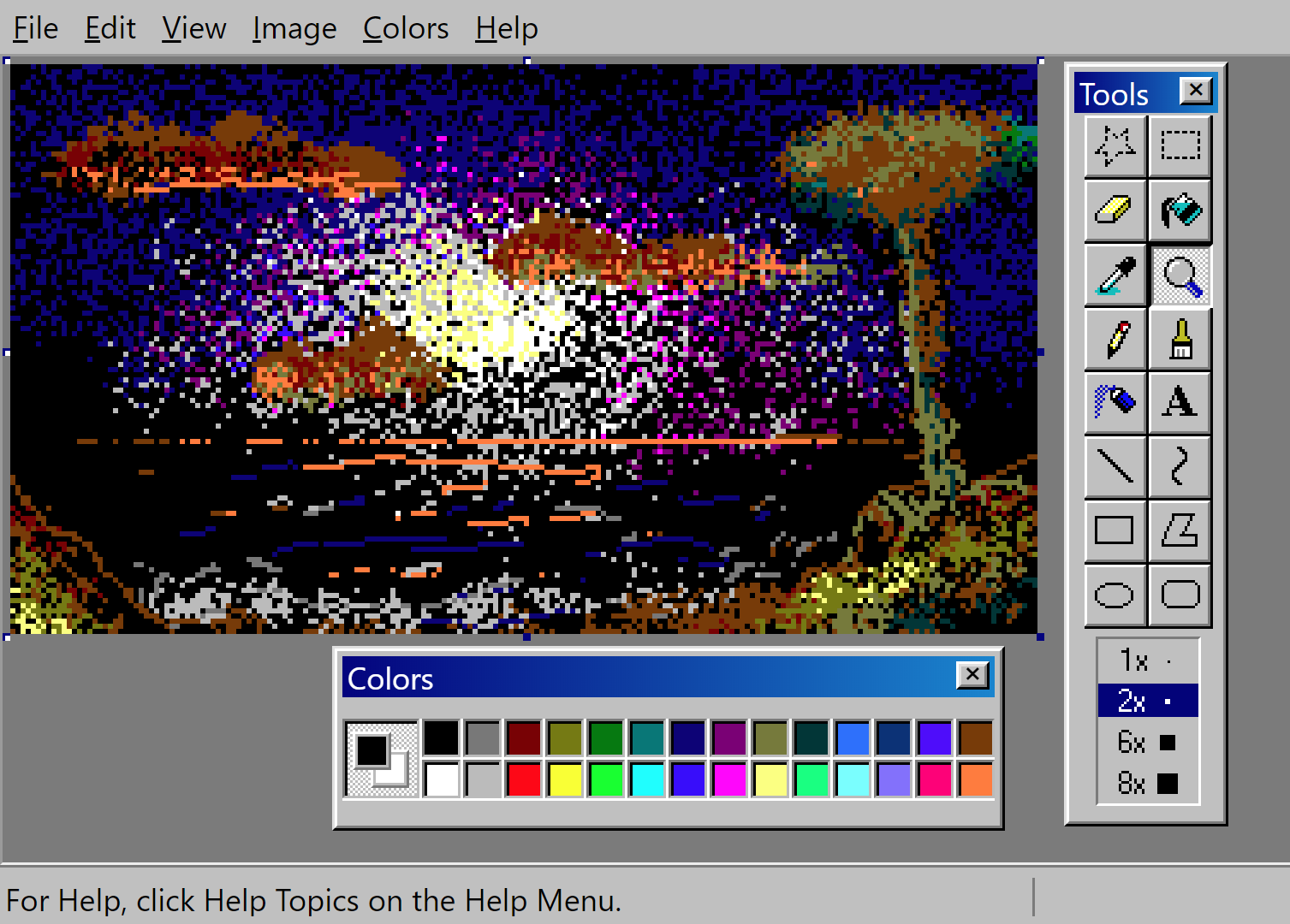The height and width of the screenshot is (924, 1290).
Task: Expand the Colors menu
Action: tap(406, 29)
